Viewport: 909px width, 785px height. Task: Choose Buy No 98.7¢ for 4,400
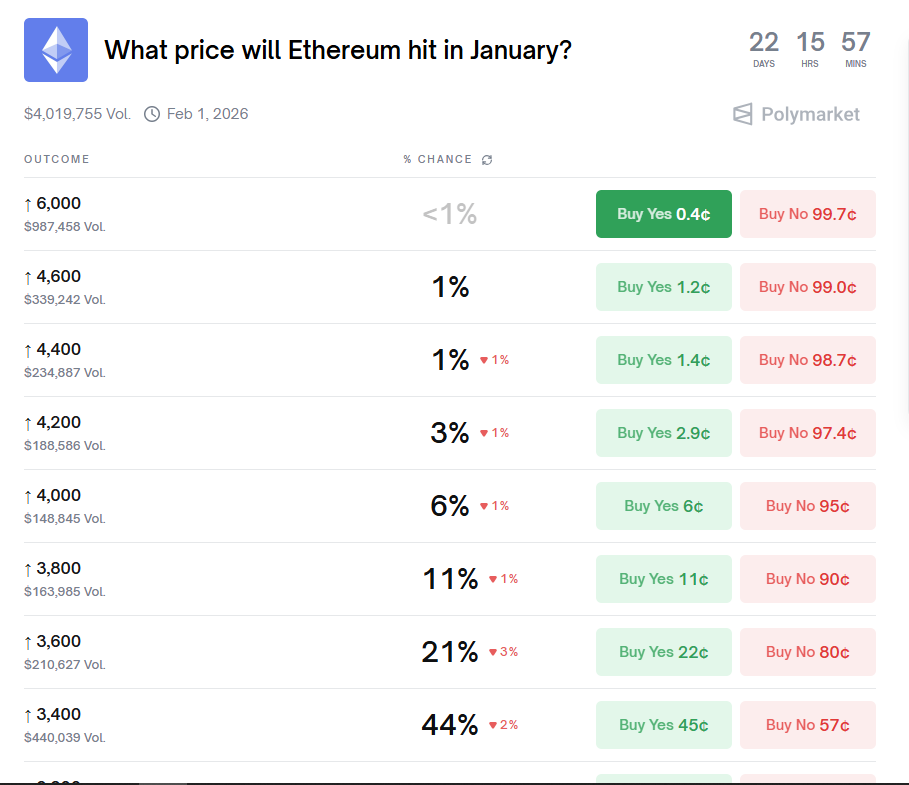tap(807, 360)
